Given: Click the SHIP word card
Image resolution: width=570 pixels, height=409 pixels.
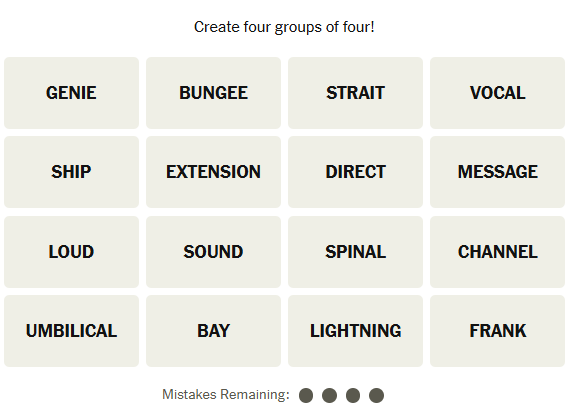Looking at the screenshot, I should (71, 172).
